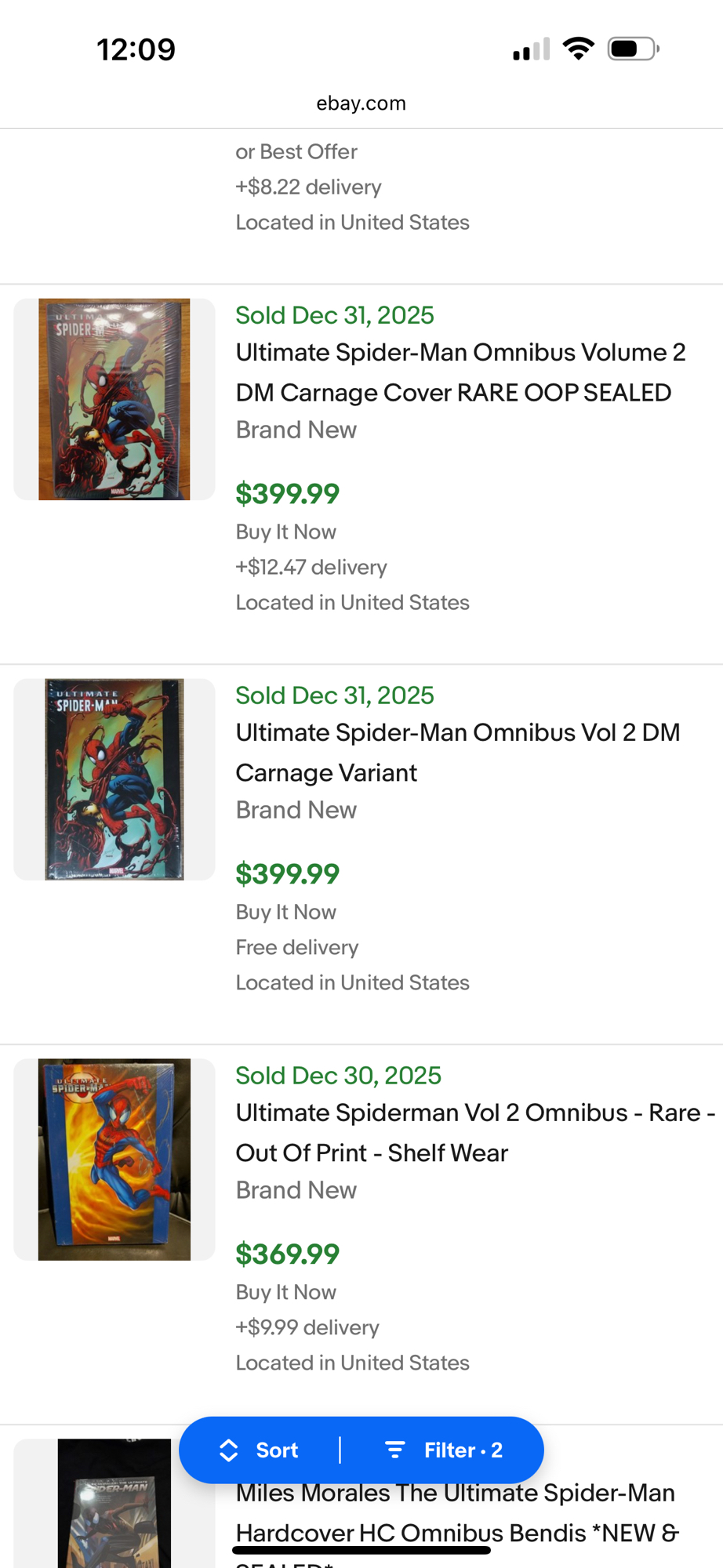
Task: Tap the $369.99 sold price
Action: coord(288,1254)
